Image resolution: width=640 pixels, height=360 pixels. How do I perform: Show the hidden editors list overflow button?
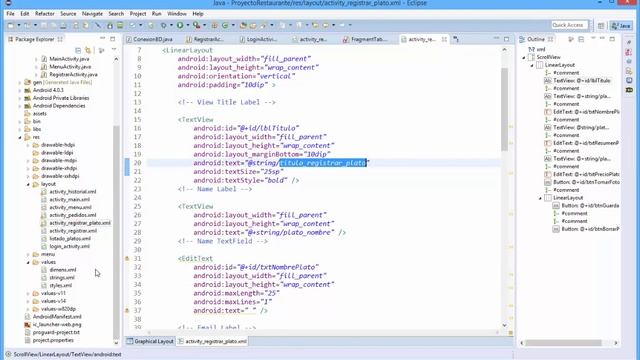click(x=456, y=39)
